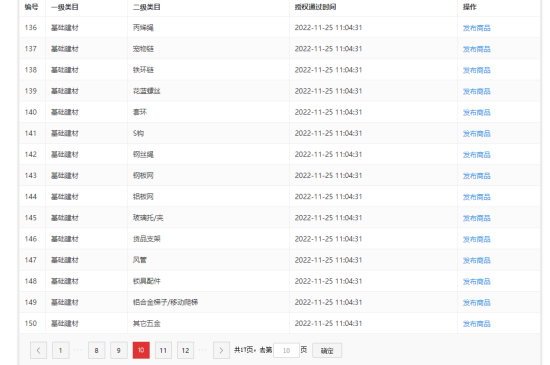The height and width of the screenshot is (365, 550).
Task: Click the 授权通过时间 column header
Action: pyautogui.click(x=315, y=7)
